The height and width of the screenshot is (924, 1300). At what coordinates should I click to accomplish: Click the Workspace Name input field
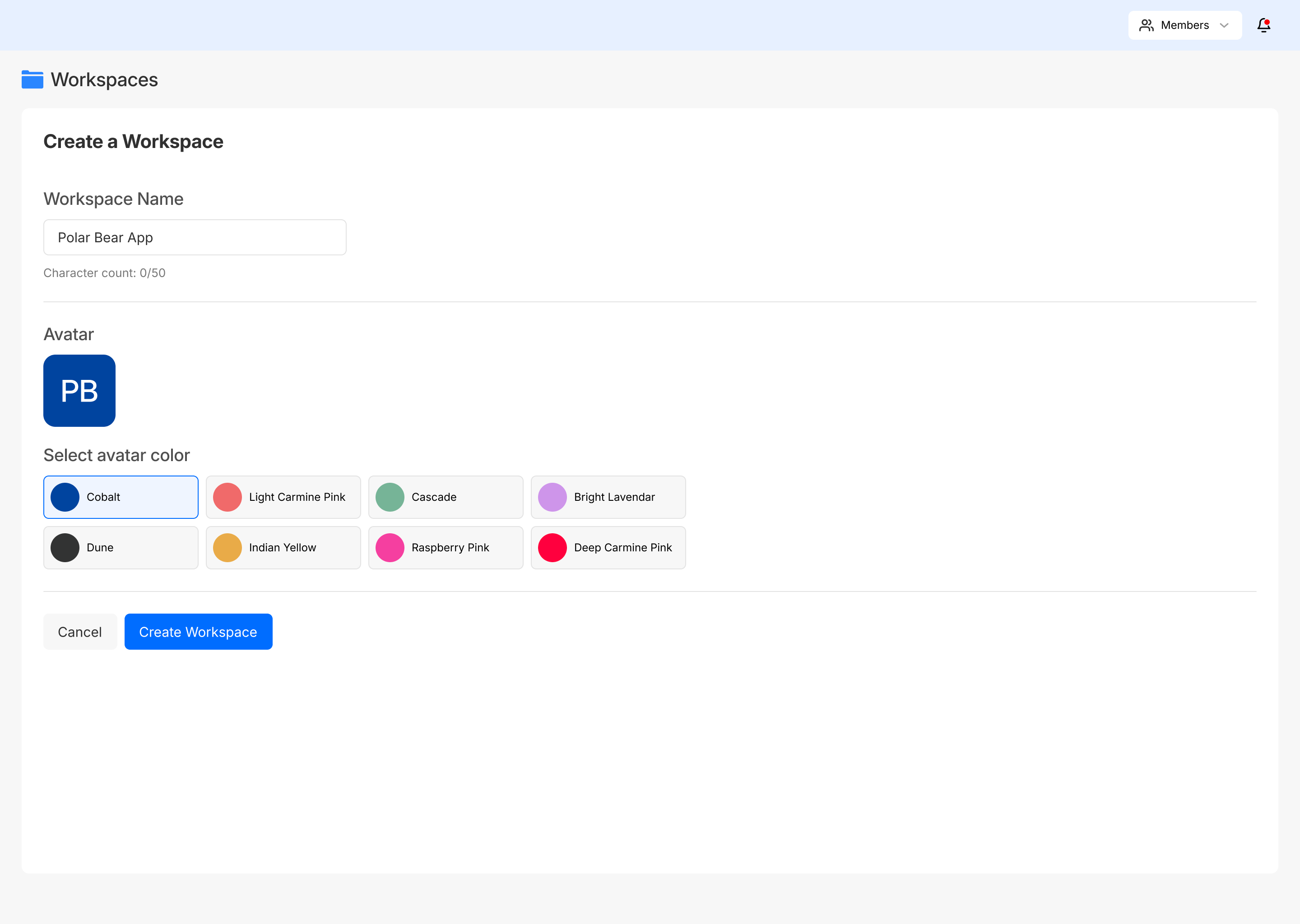click(195, 237)
